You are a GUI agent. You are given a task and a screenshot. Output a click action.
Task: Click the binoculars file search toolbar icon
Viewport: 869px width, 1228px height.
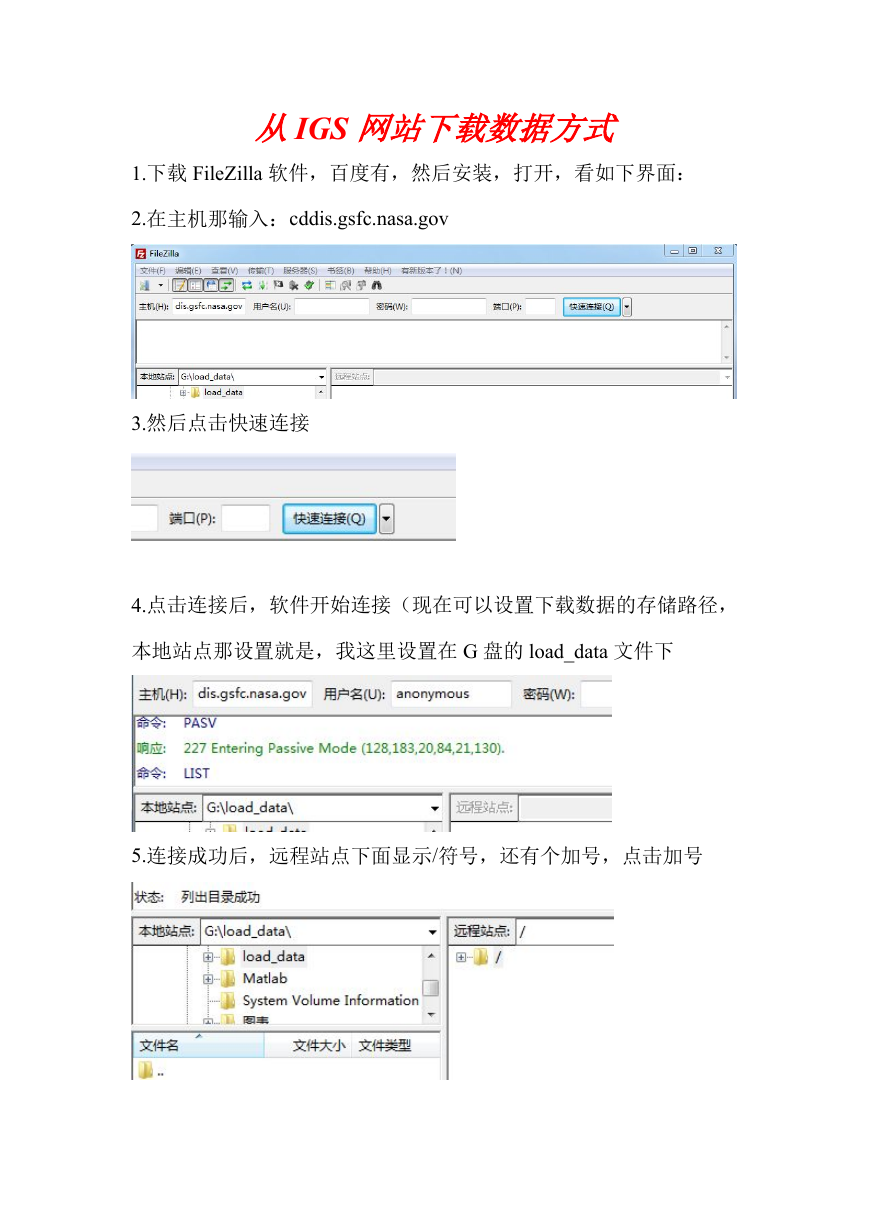pyautogui.click(x=376, y=286)
